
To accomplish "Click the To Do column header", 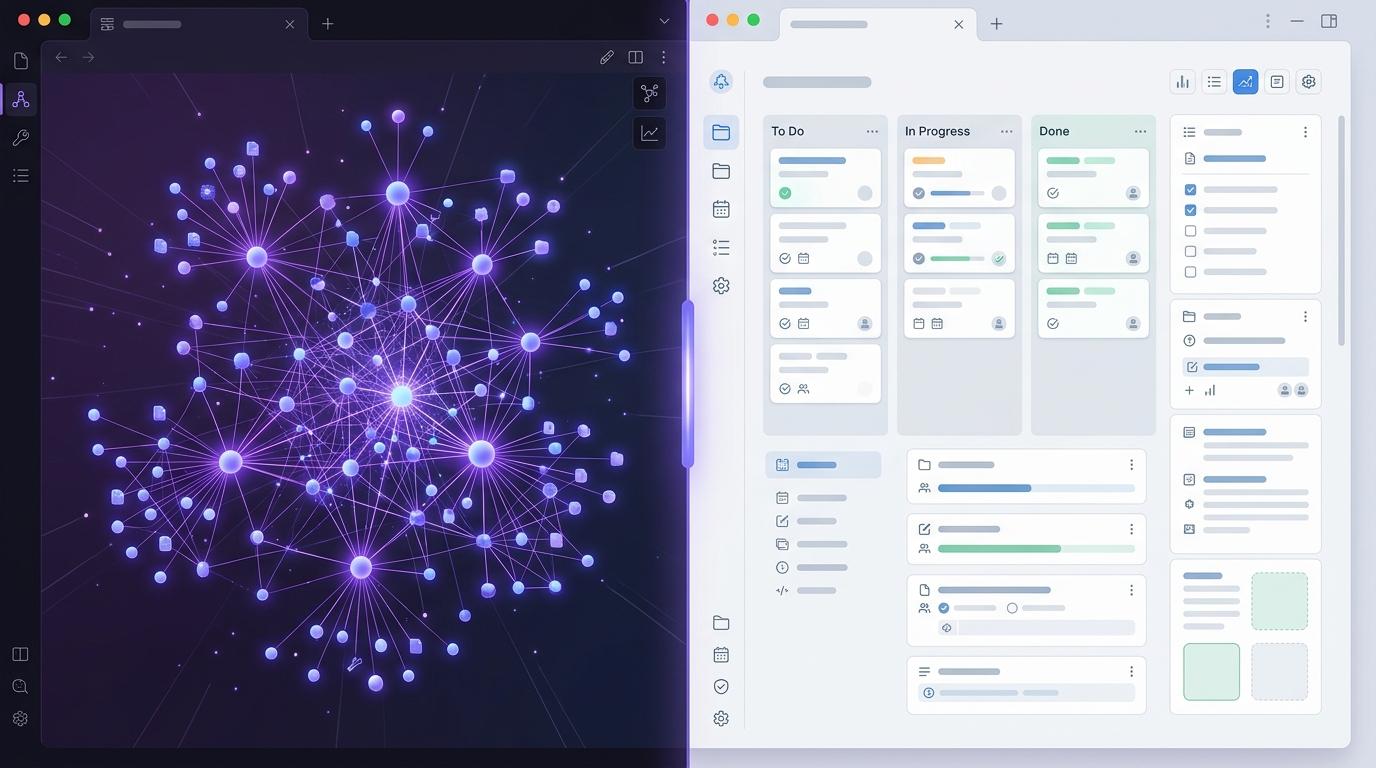I will [x=787, y=131].
